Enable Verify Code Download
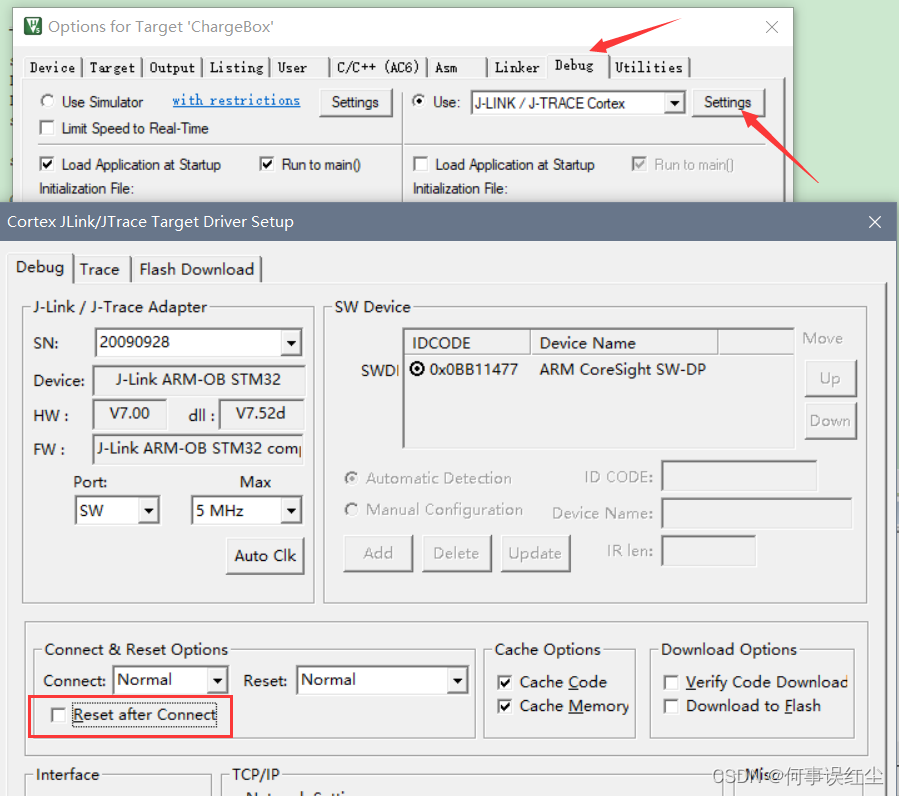Image resolution: width=899 pixels, height=796 pixels. coord(670,682)
